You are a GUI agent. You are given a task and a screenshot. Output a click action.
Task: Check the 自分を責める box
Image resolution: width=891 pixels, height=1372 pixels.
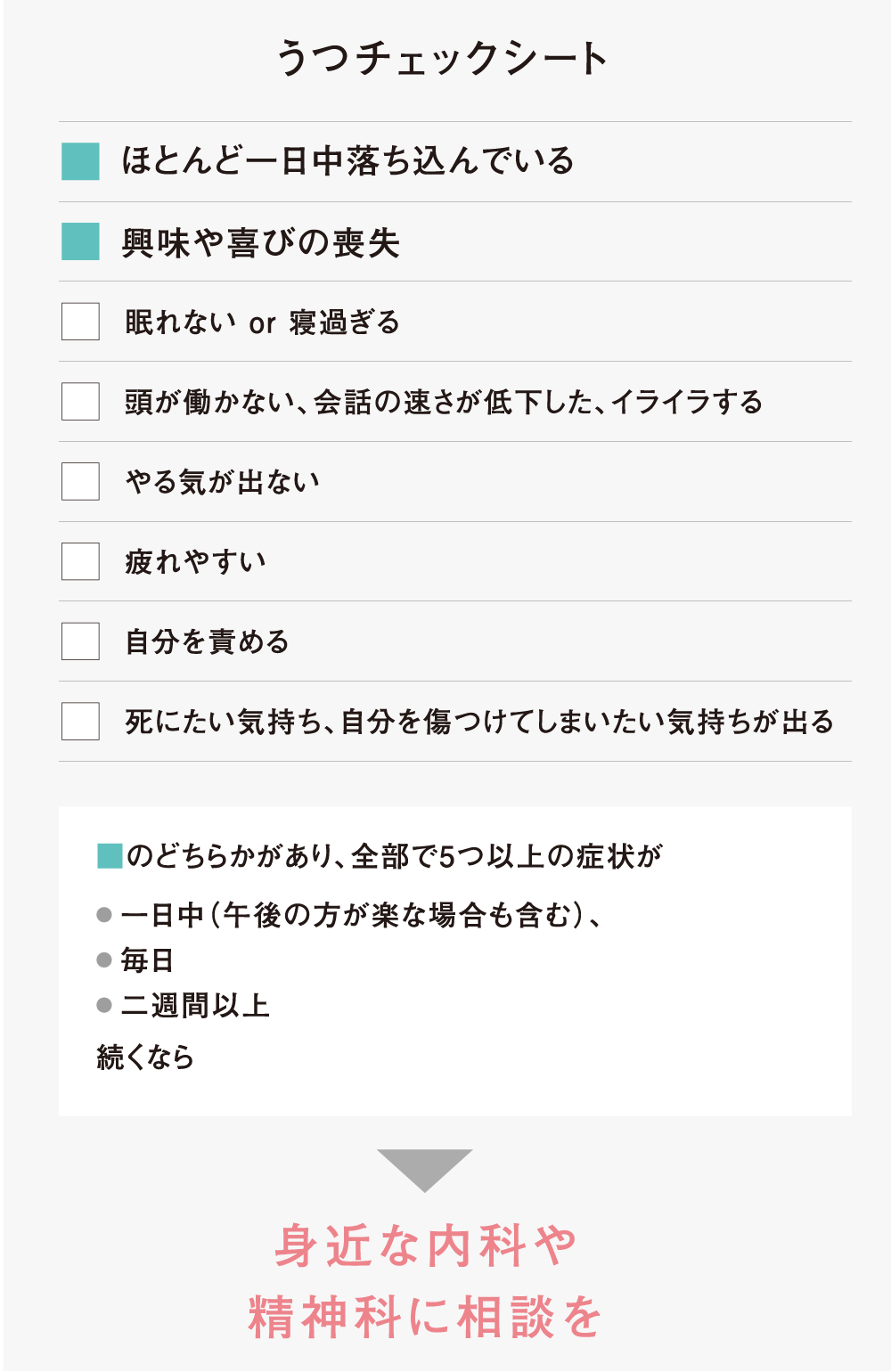[x=80, y=641]
